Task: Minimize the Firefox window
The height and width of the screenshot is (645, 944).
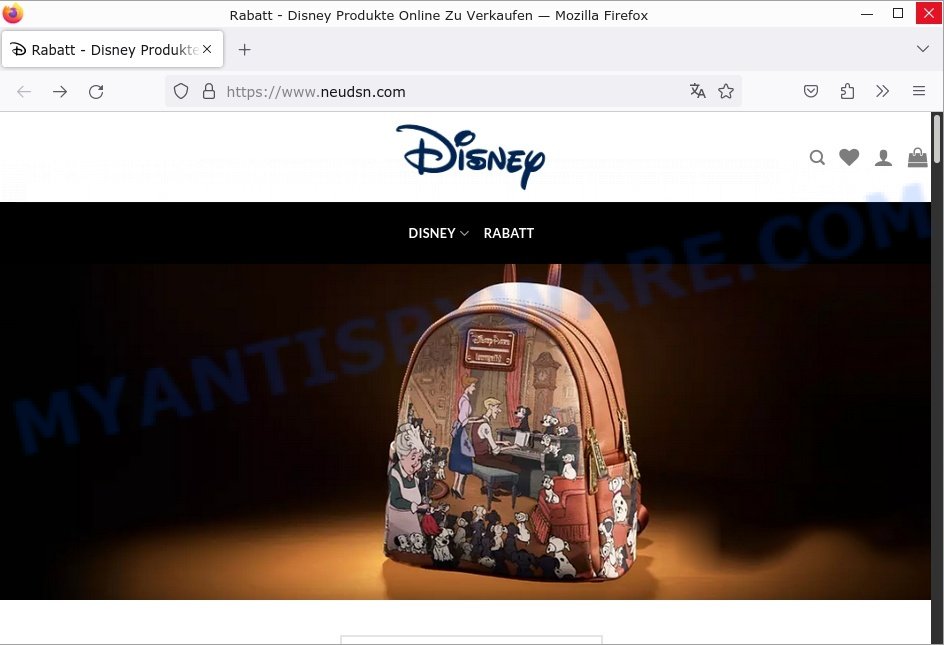Action: tap(867, 14)
